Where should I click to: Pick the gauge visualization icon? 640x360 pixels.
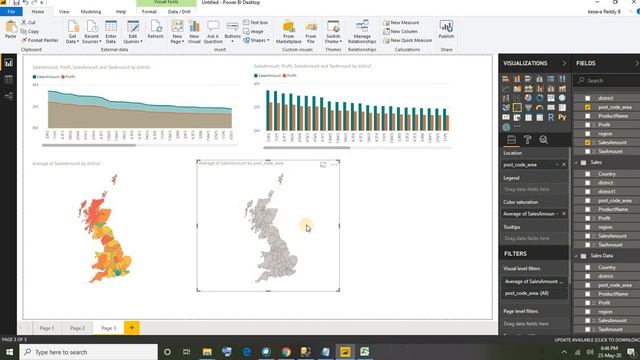pos(540,108)
